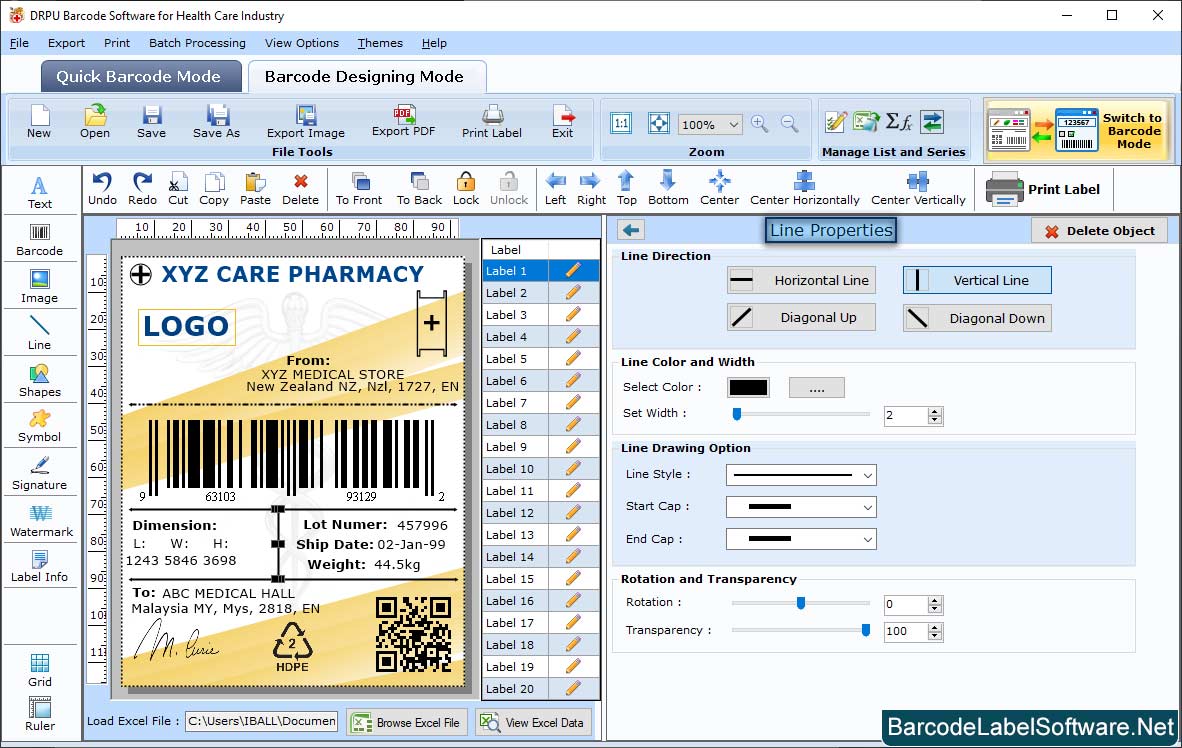The width and height of the screenshot is (1182, 748).
Task: Set zoom to 1:1 actual size
Action: coord(621,123)
